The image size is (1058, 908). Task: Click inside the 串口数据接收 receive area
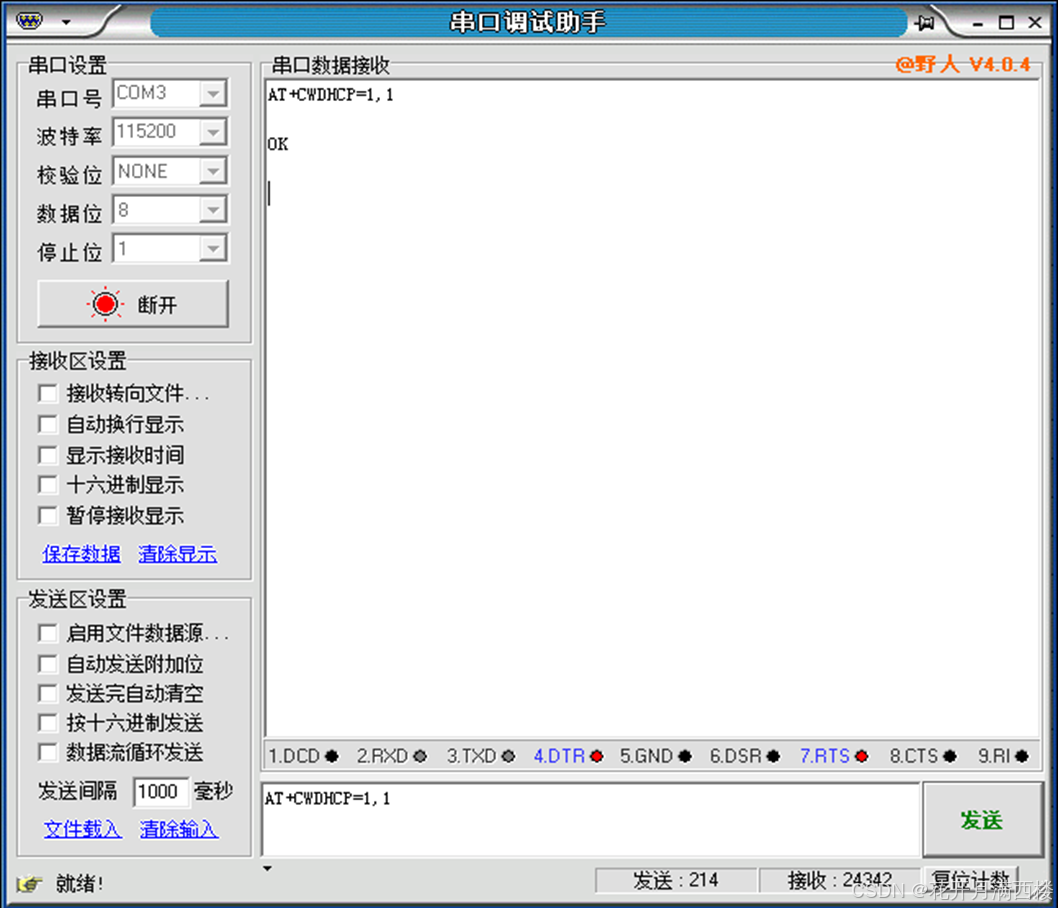652,409
